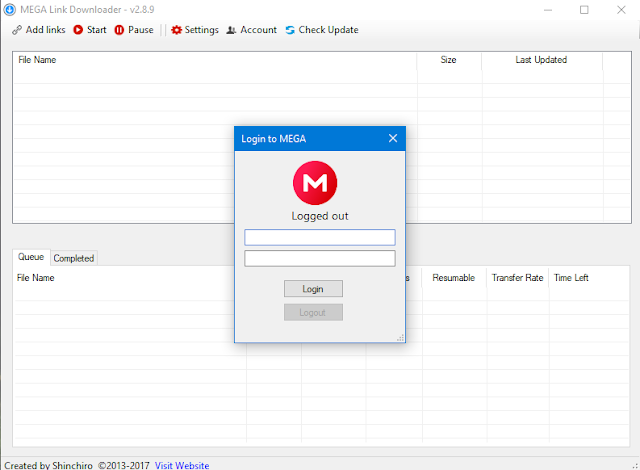Close the MEGA Link Downloader window
The image size is (640, 470).
[621, 9]
